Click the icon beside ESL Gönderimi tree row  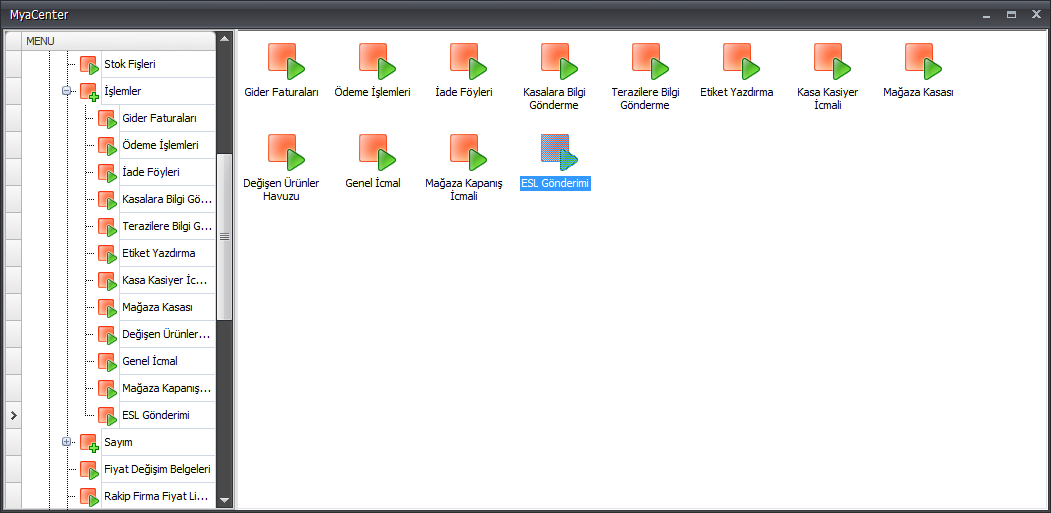point(107,416)
